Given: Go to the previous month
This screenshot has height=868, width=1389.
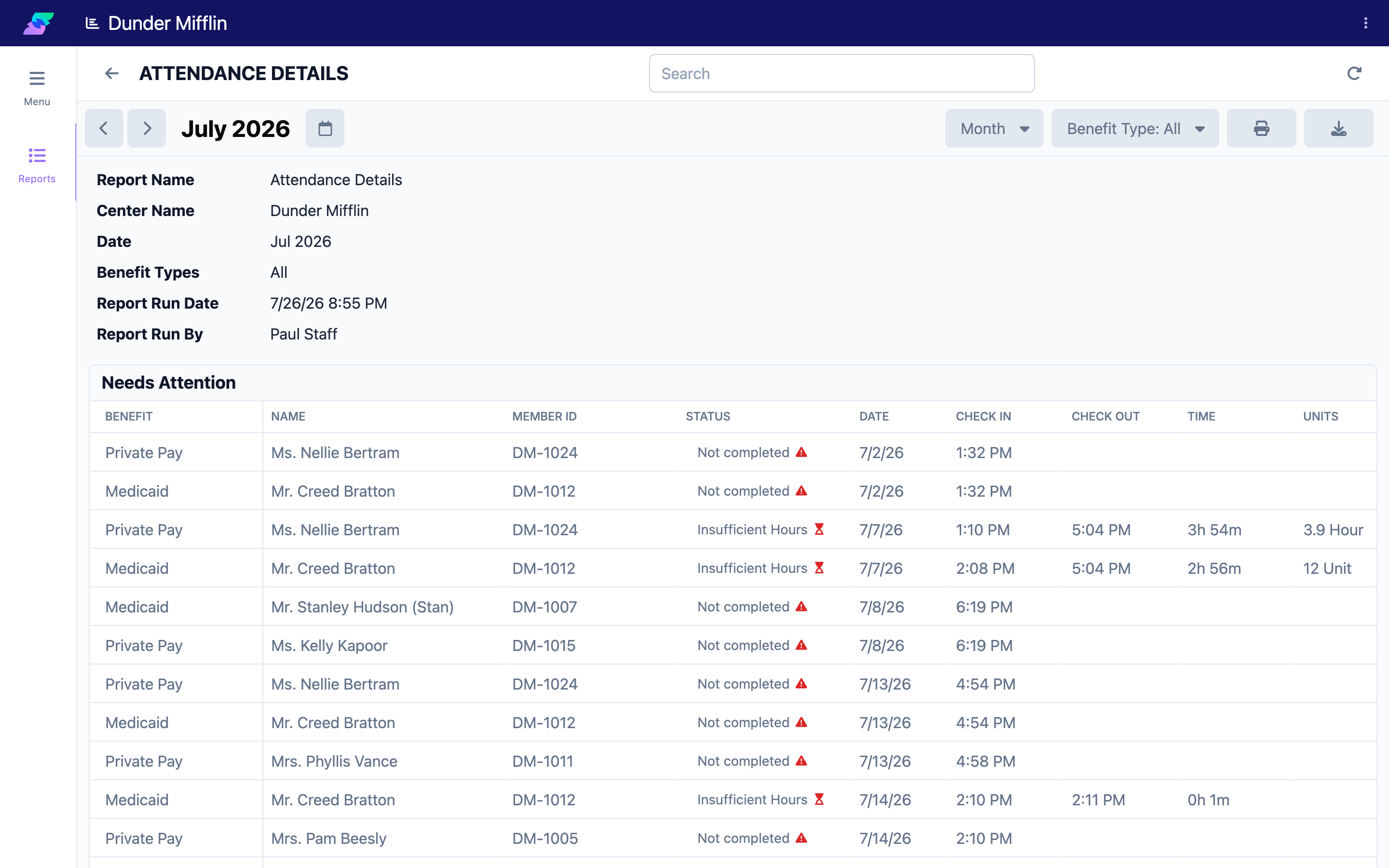Looking at the screenshot, I should (104, 129).
